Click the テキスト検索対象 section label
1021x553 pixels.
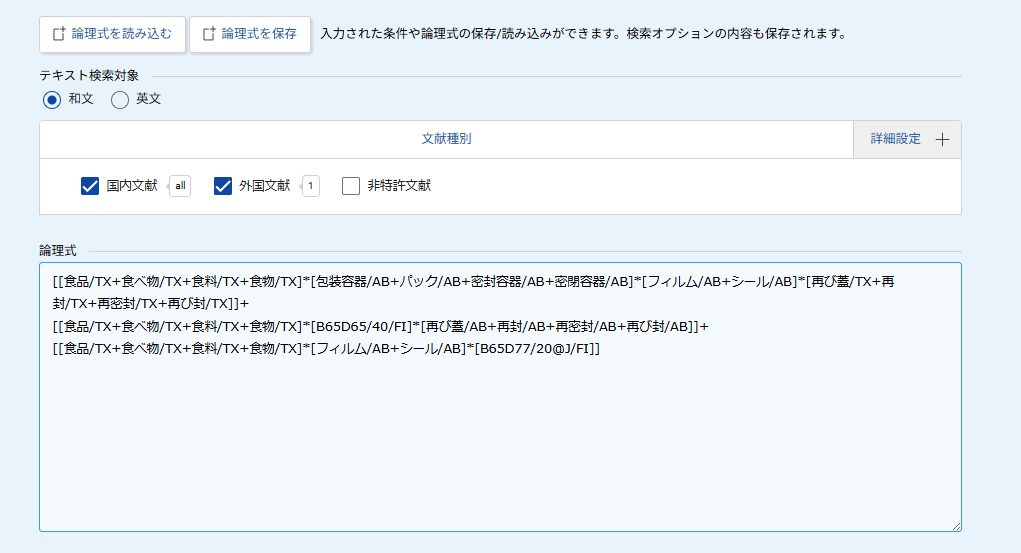click(89, 76)
